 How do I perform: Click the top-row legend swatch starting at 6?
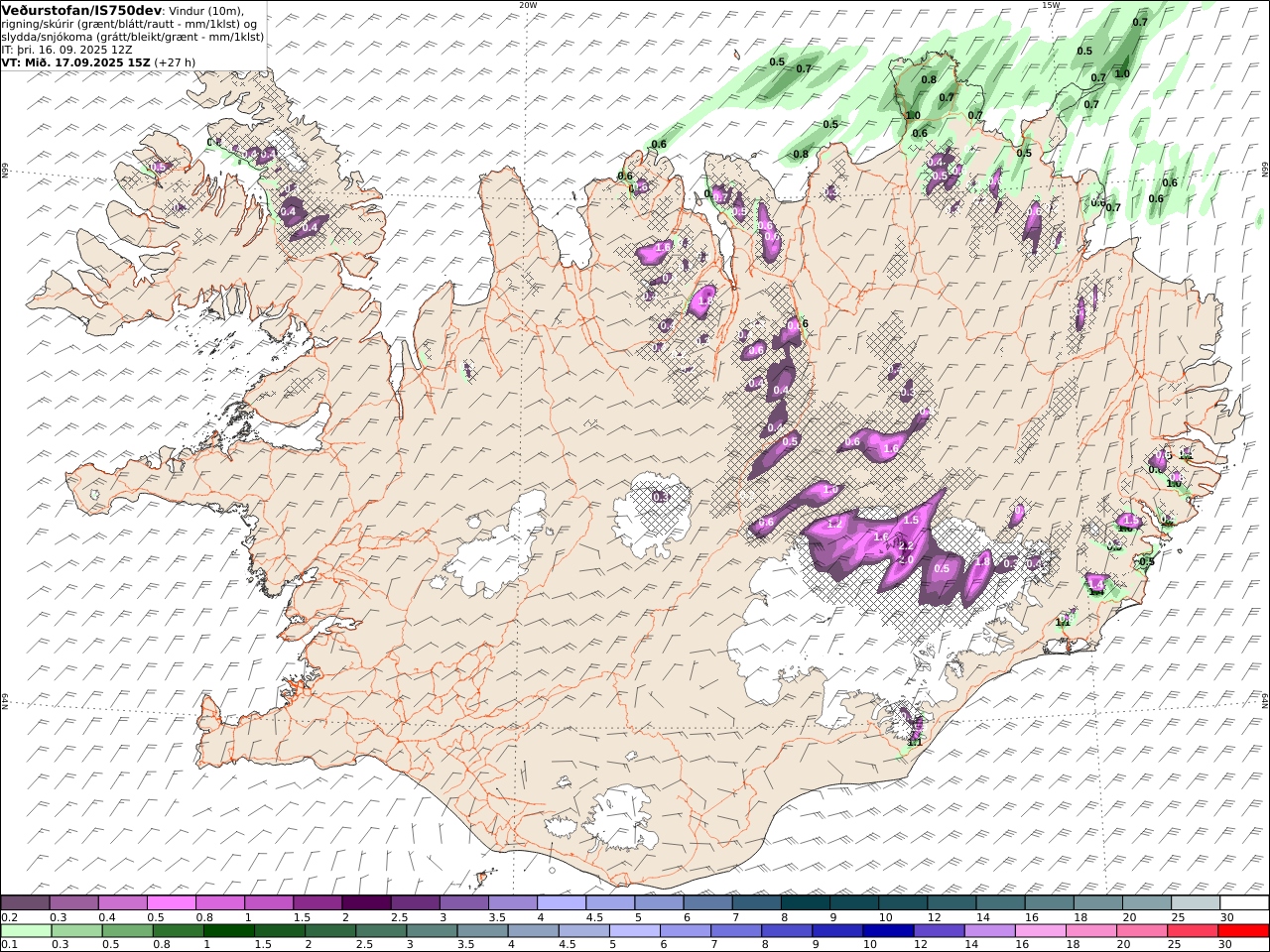pyautogui.click(x=706, y=903)
